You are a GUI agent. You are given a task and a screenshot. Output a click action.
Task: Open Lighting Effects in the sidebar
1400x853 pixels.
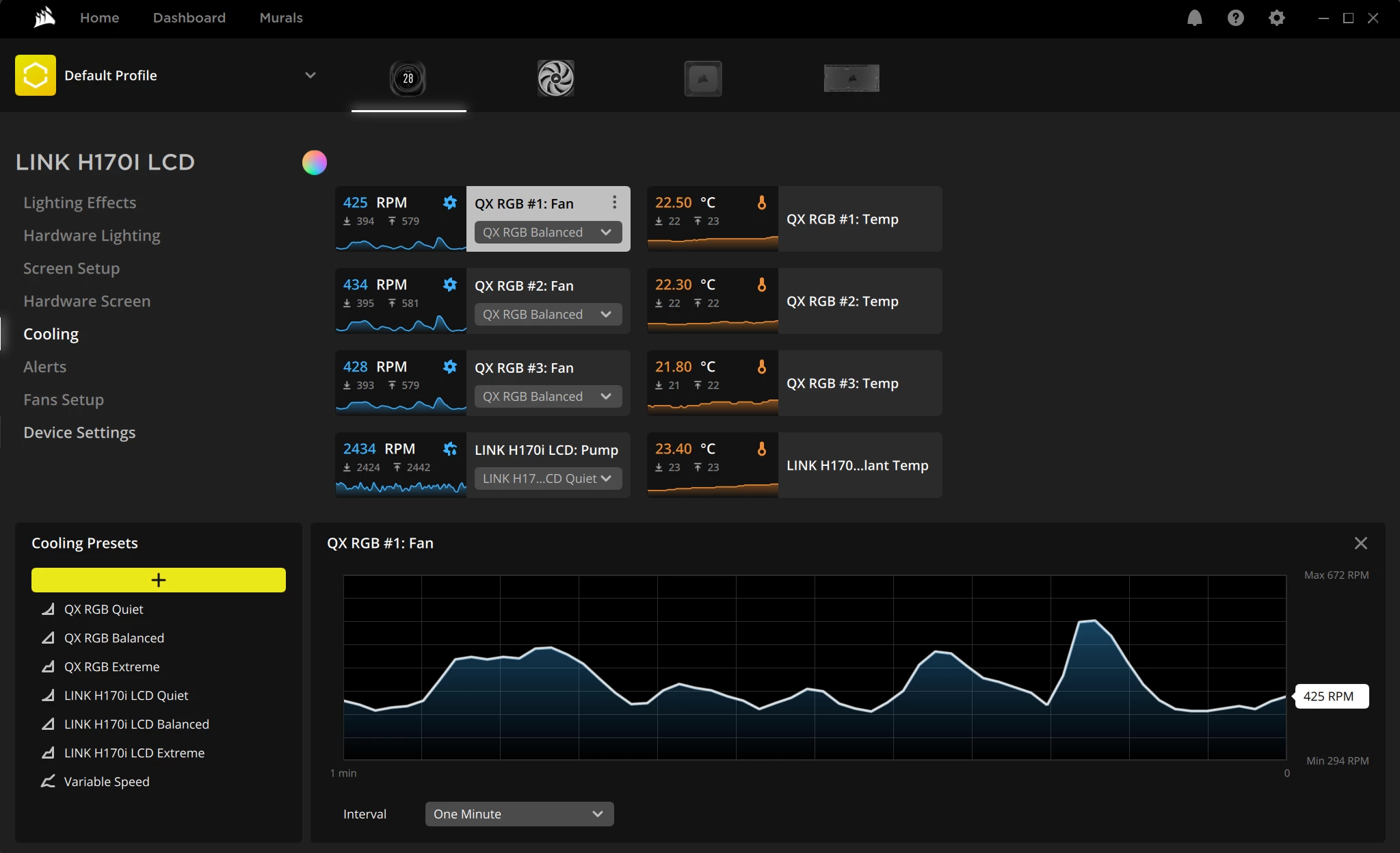coord(79,202)
